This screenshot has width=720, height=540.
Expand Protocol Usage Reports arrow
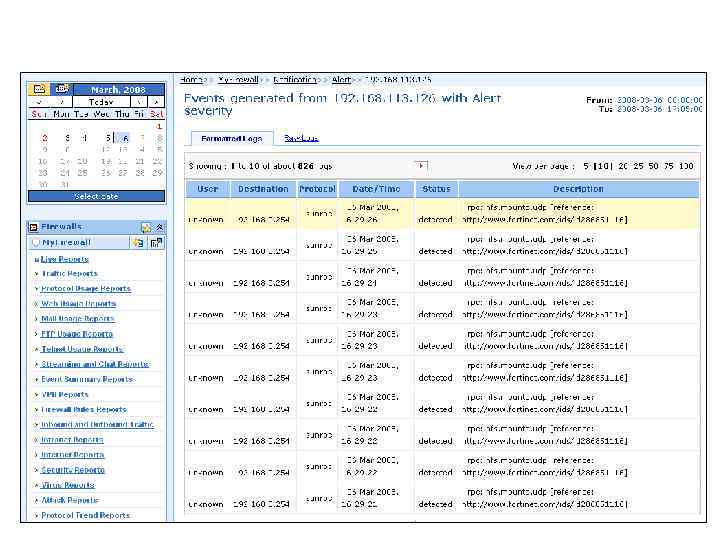(36, 289)
